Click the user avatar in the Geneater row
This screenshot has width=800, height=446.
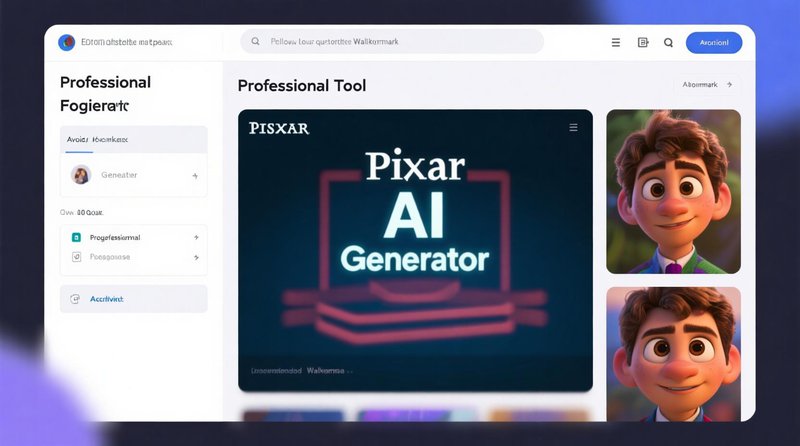(80, 175)
